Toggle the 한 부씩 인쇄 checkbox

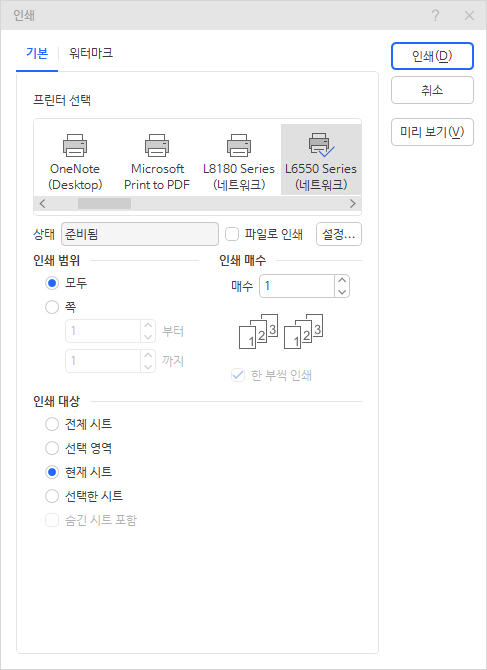pos(238,375)
